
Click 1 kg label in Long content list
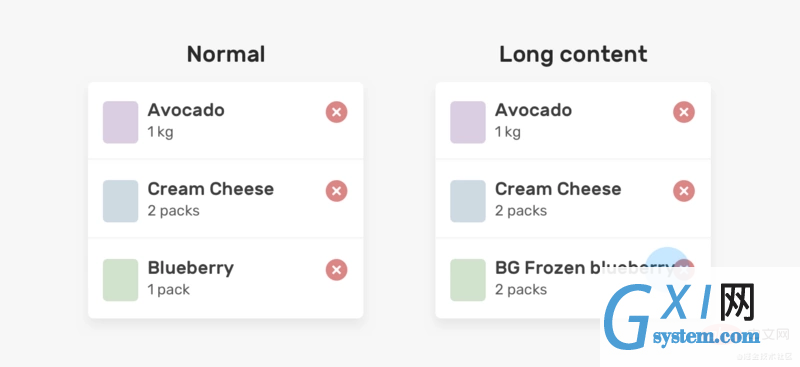click(x=508, y=132)
